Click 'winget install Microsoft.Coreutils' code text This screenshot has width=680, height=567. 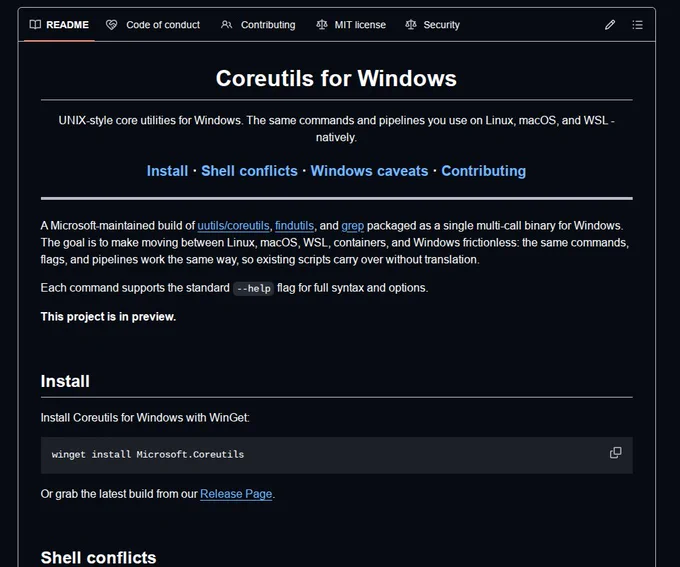click(x=148, y=455)
